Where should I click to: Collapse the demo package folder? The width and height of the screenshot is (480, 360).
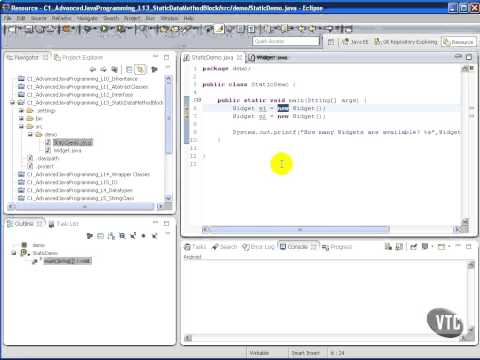[x=30, y=135]
